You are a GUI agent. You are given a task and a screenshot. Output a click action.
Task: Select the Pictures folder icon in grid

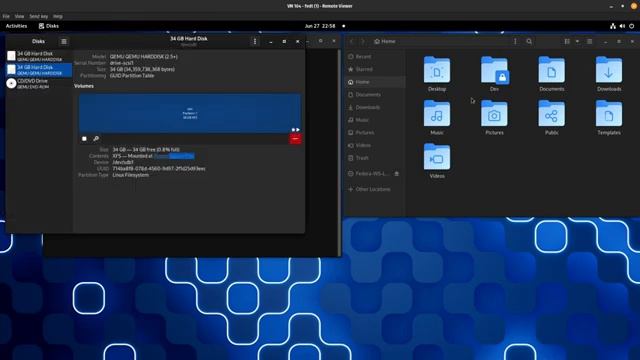point(494,118)
